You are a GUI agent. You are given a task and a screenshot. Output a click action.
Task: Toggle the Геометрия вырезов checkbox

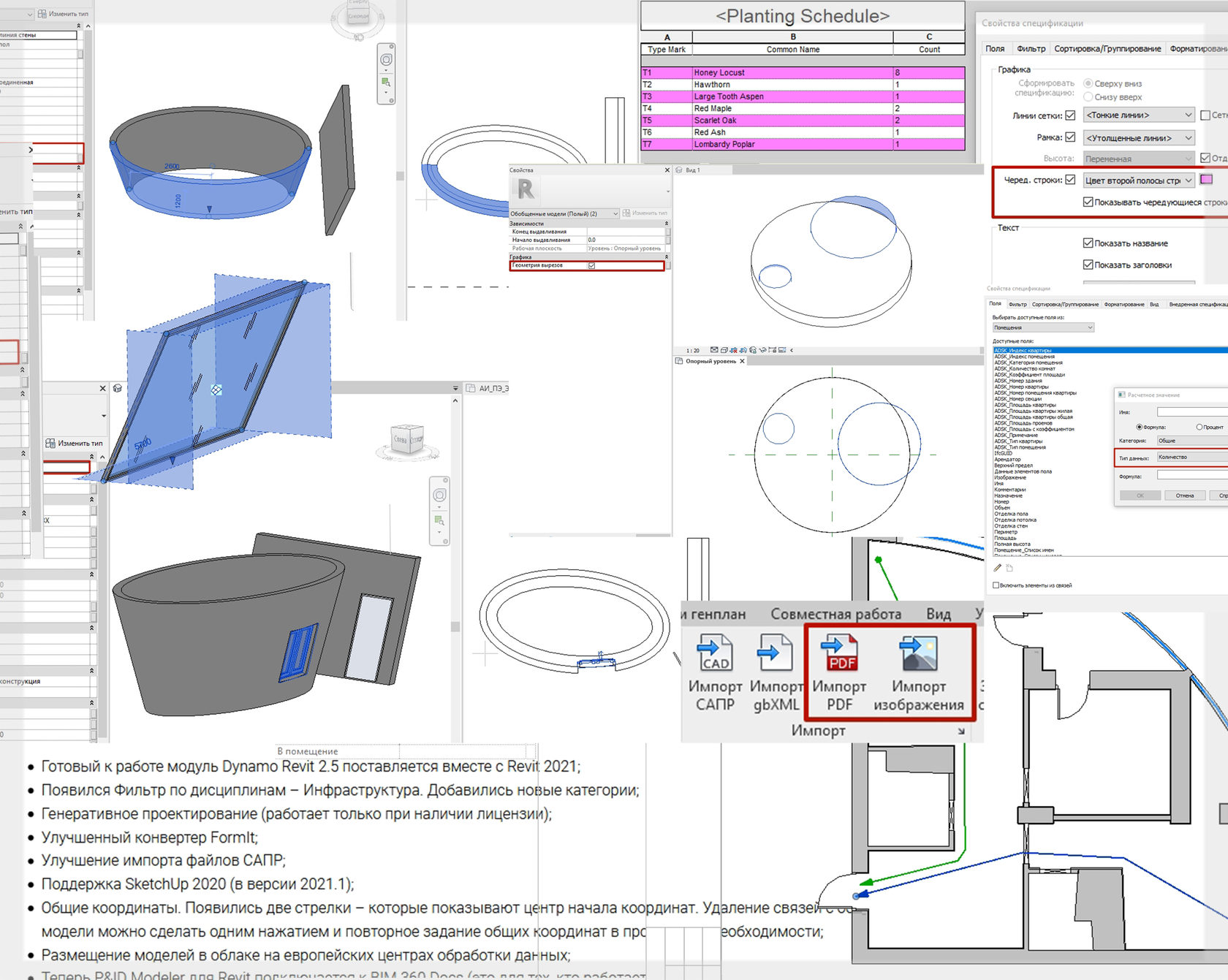click(x=591, y=265)
